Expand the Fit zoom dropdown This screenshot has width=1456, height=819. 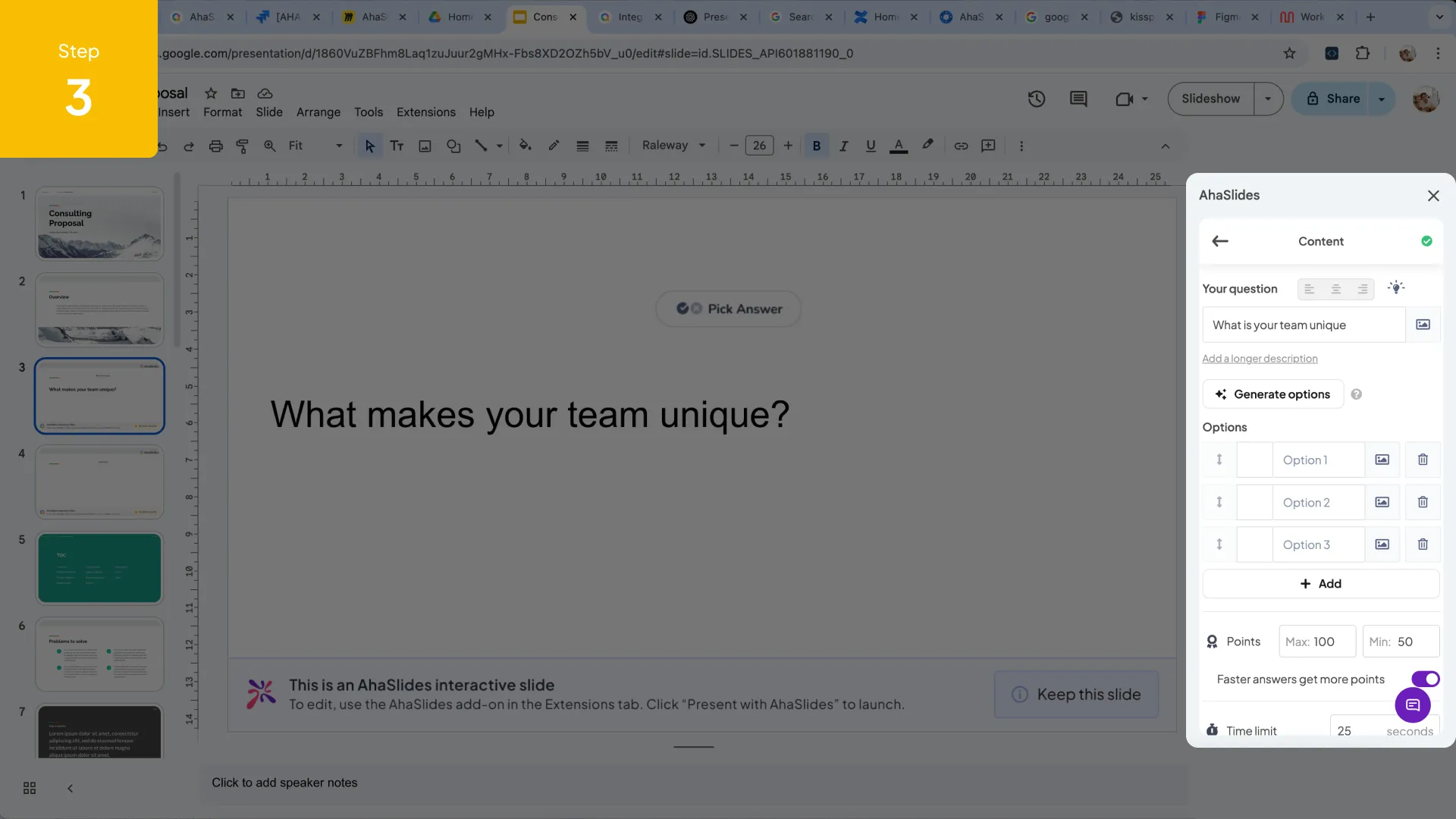click(338, 146)
